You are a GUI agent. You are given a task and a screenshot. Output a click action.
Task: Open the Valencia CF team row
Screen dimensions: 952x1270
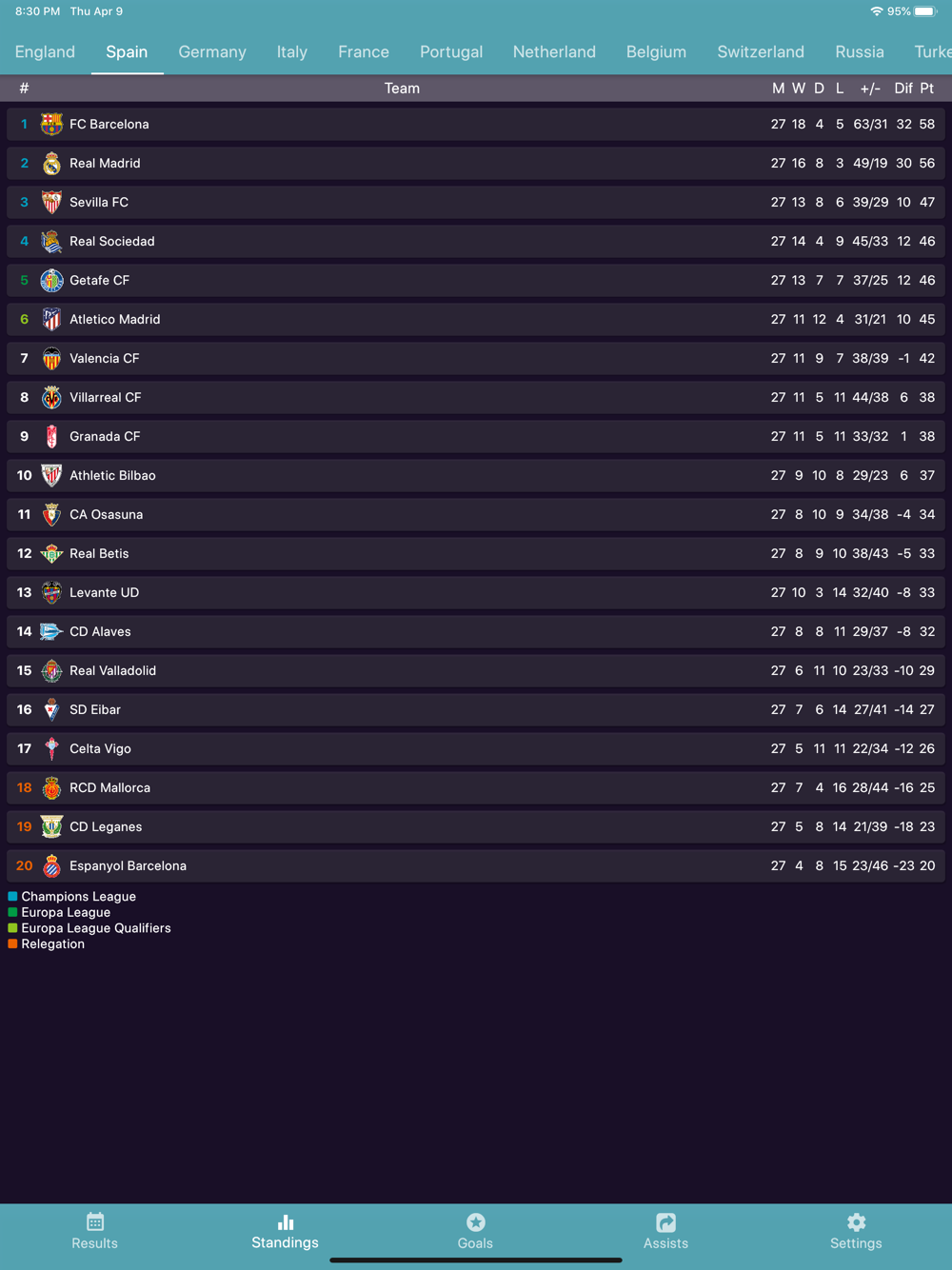coord(476,358)
